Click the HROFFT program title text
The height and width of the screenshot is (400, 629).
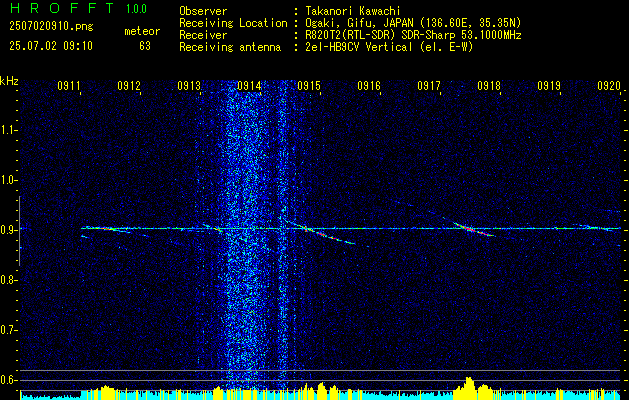[62, 8]
